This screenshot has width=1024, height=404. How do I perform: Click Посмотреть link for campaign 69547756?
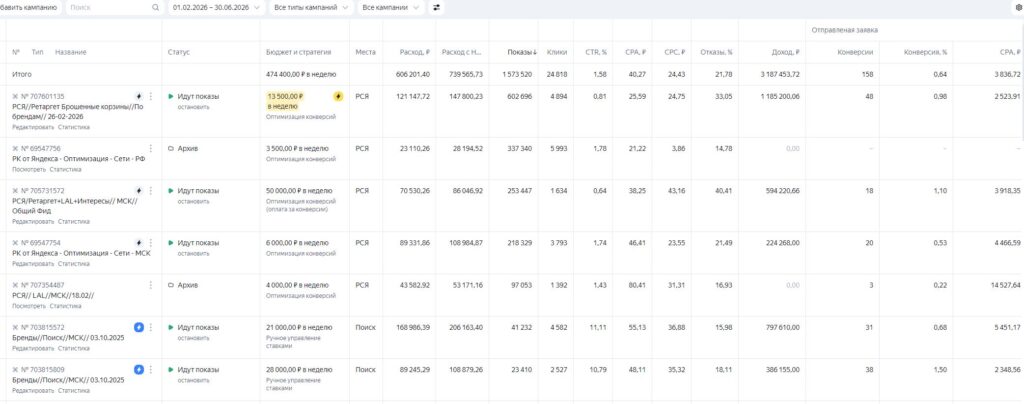[29, 169]
